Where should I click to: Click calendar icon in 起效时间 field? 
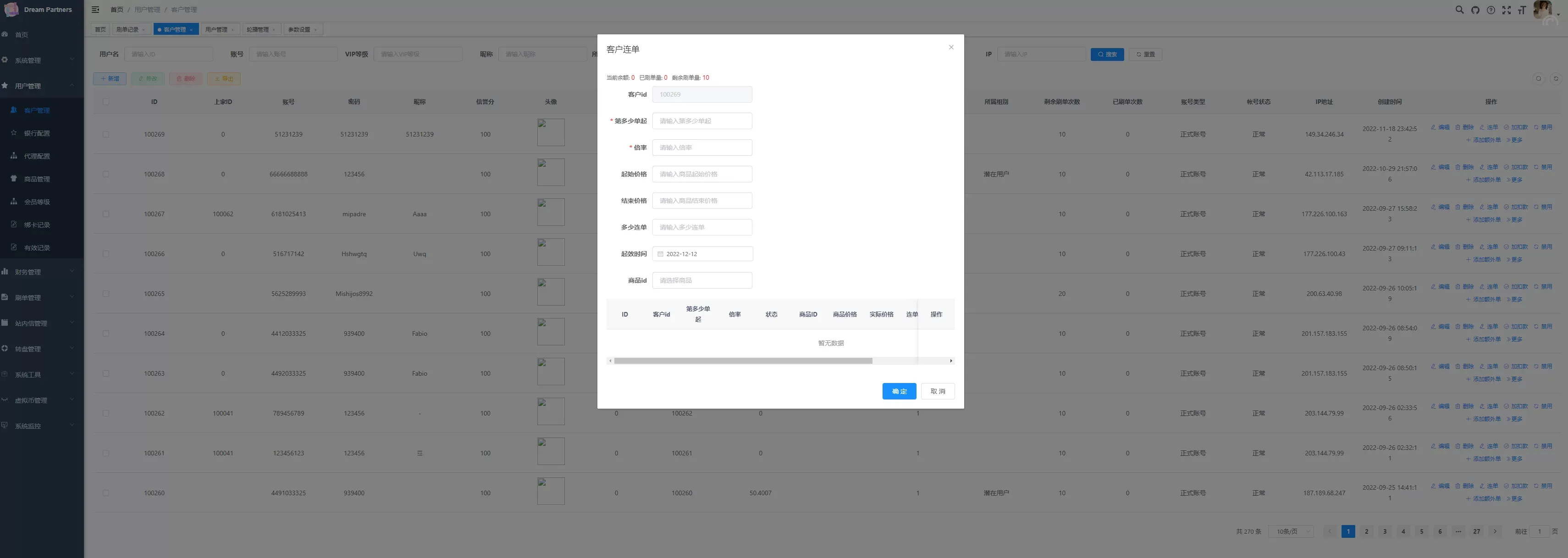click(660, 254)
